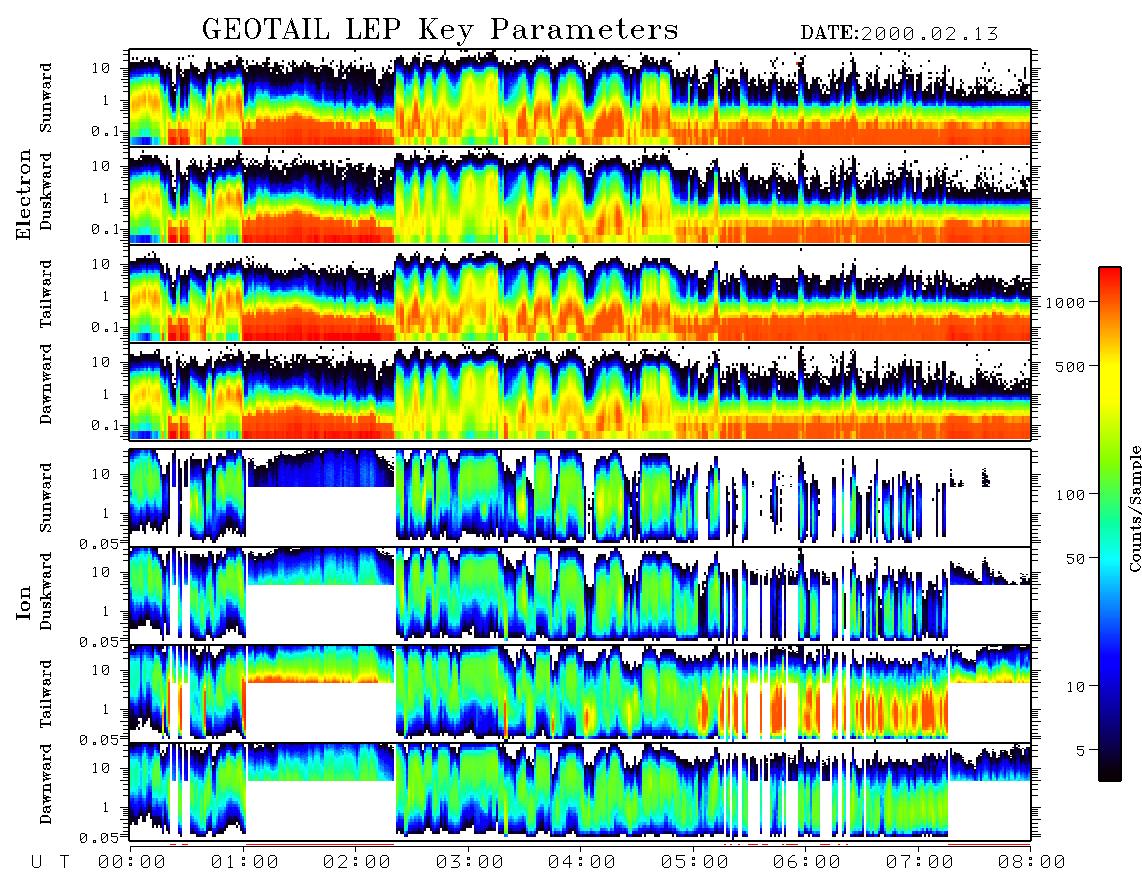Click the '07:00' time tick label
This screenshot has width=1142, height=880.
pyautogui.click(x=920, y=863)
